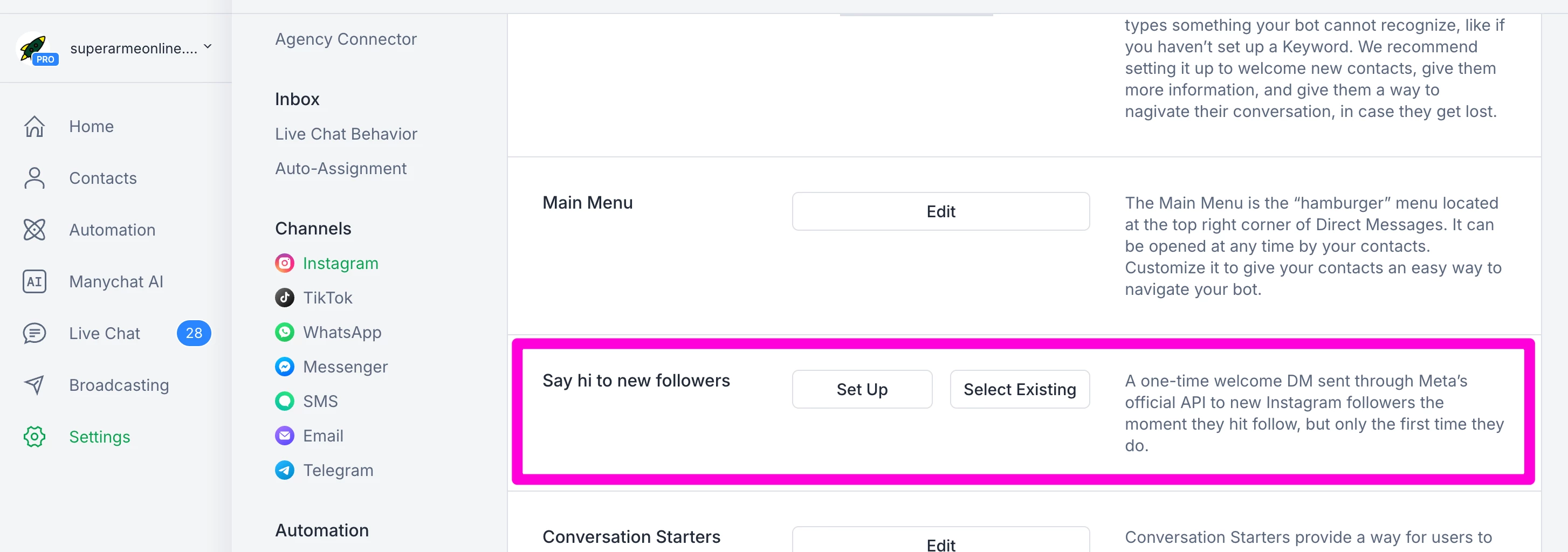The height and width of the screenshot is (552, 1568).
Task: Click Set Up for new followers
Action: click(861, 390)
